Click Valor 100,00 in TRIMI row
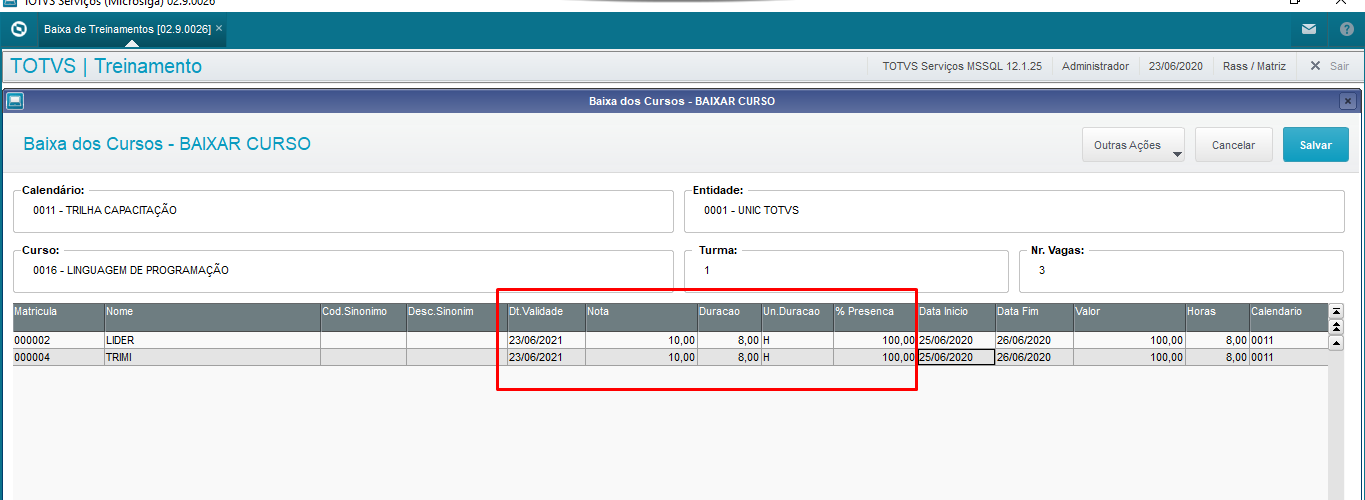 click(1129, 357)
